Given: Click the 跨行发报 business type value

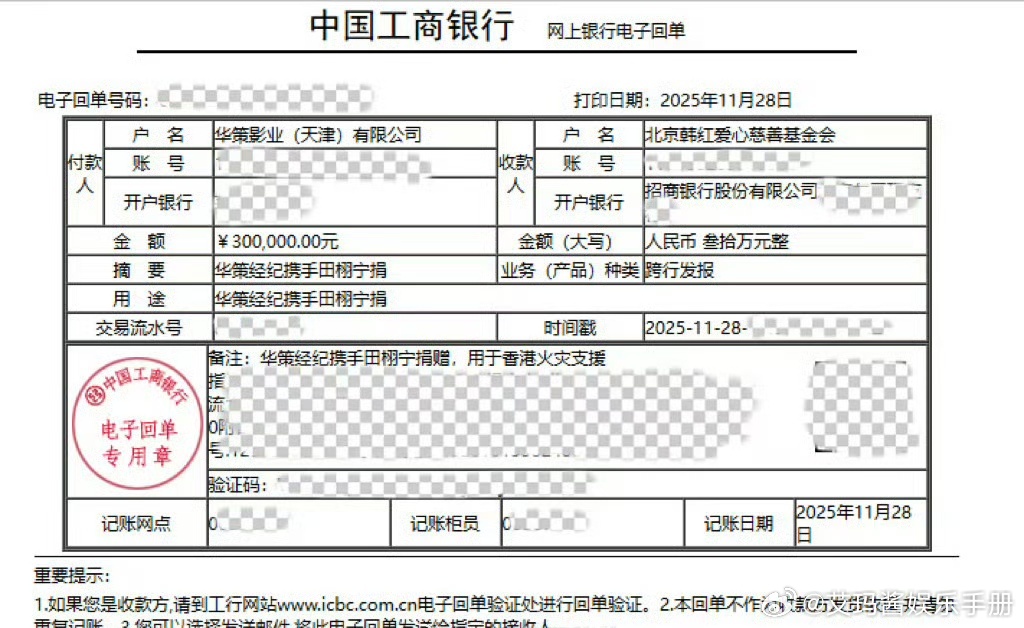Looking at the screenshot, I should tap(679, 270).
